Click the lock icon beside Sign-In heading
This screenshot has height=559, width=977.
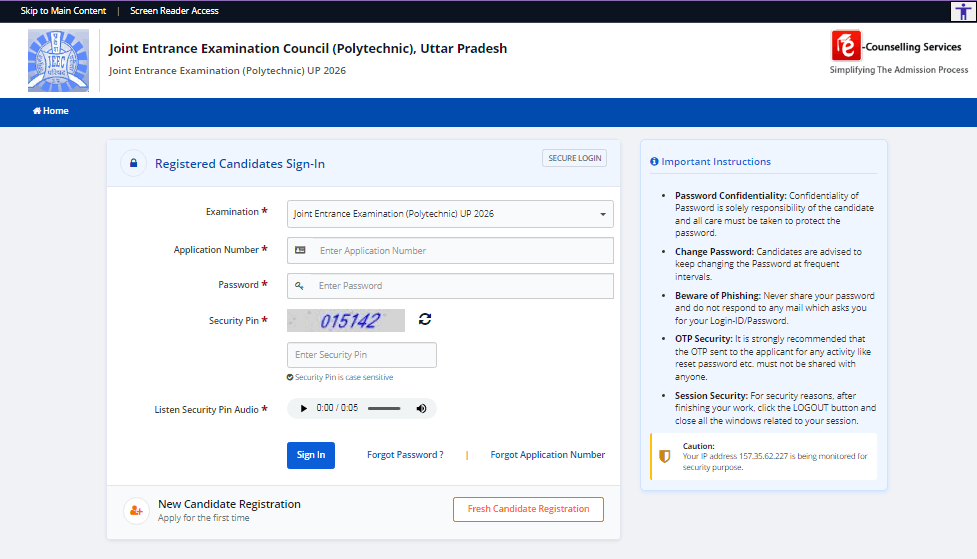point(134,164)
